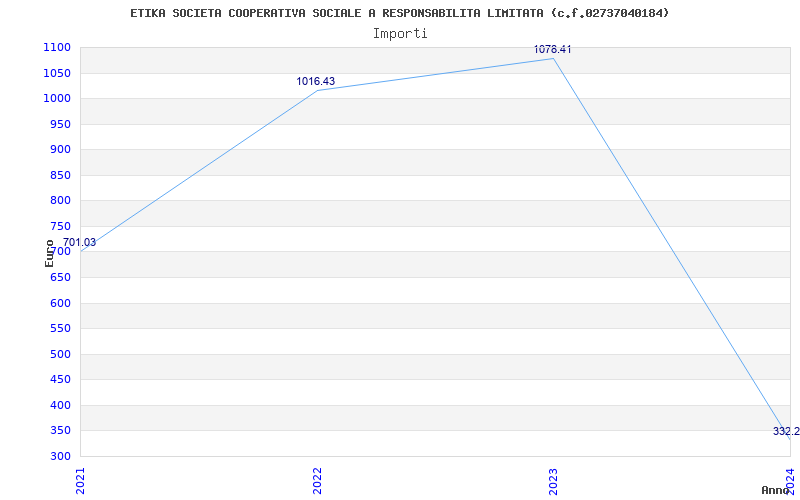Click the chart title ETIKA SOCIETA COOPERATIVA
This screenshot has width=800, height=500.
click(x=399, y=13)
